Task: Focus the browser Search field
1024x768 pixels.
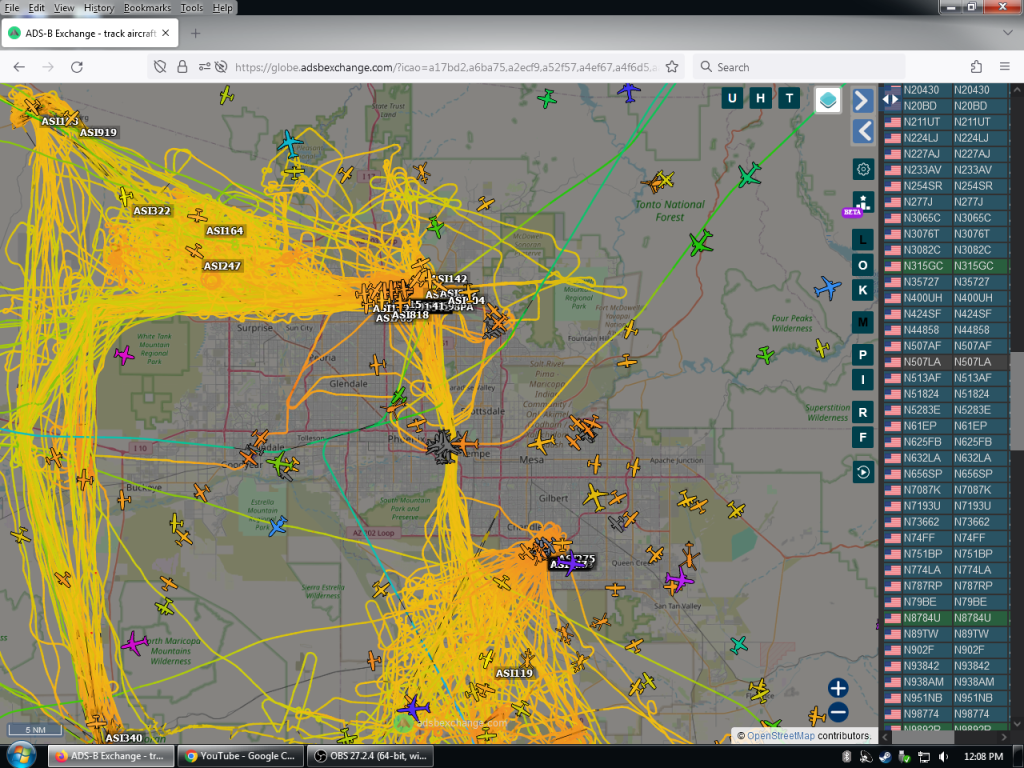Action: (x=799, y=67)
